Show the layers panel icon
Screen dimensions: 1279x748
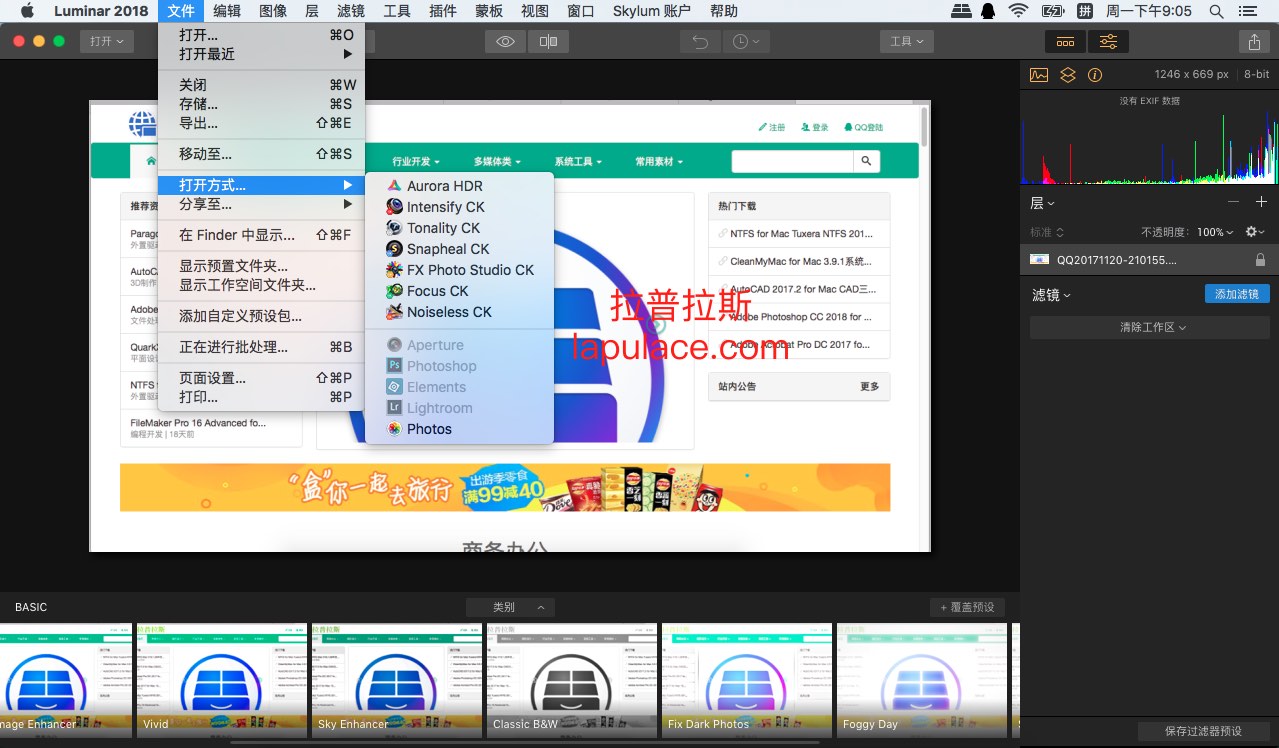tap(1068, 75)
